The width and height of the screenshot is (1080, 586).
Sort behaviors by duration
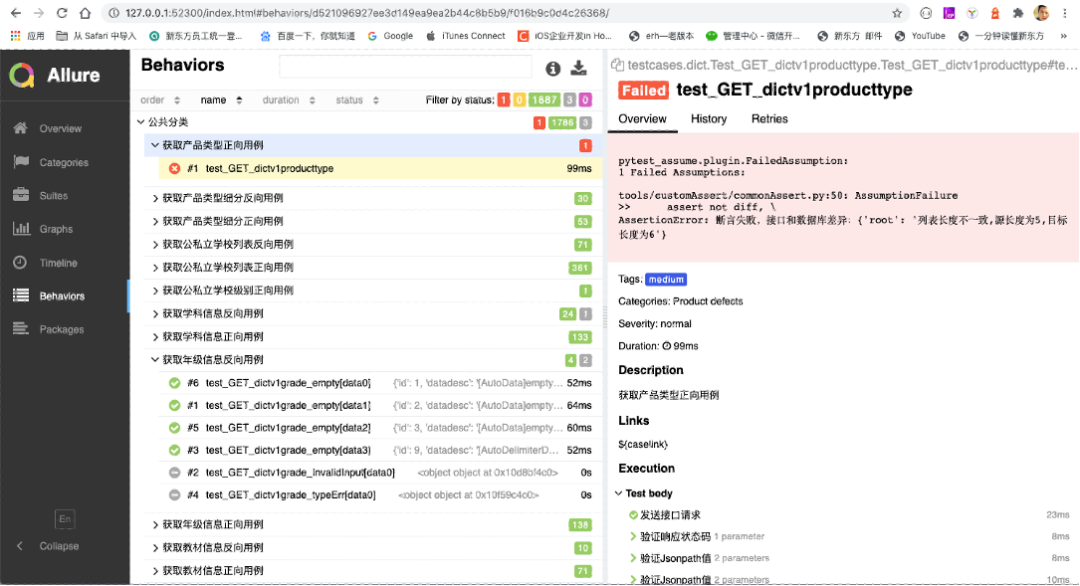(x=289, y=100)
